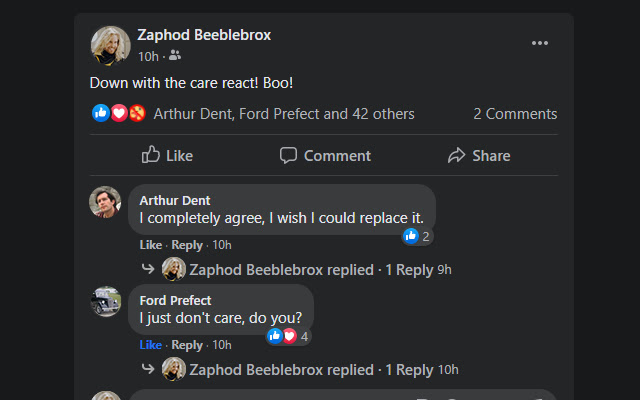Open Zaphod Beeblebrox's profile name link

tap(204, 35)
